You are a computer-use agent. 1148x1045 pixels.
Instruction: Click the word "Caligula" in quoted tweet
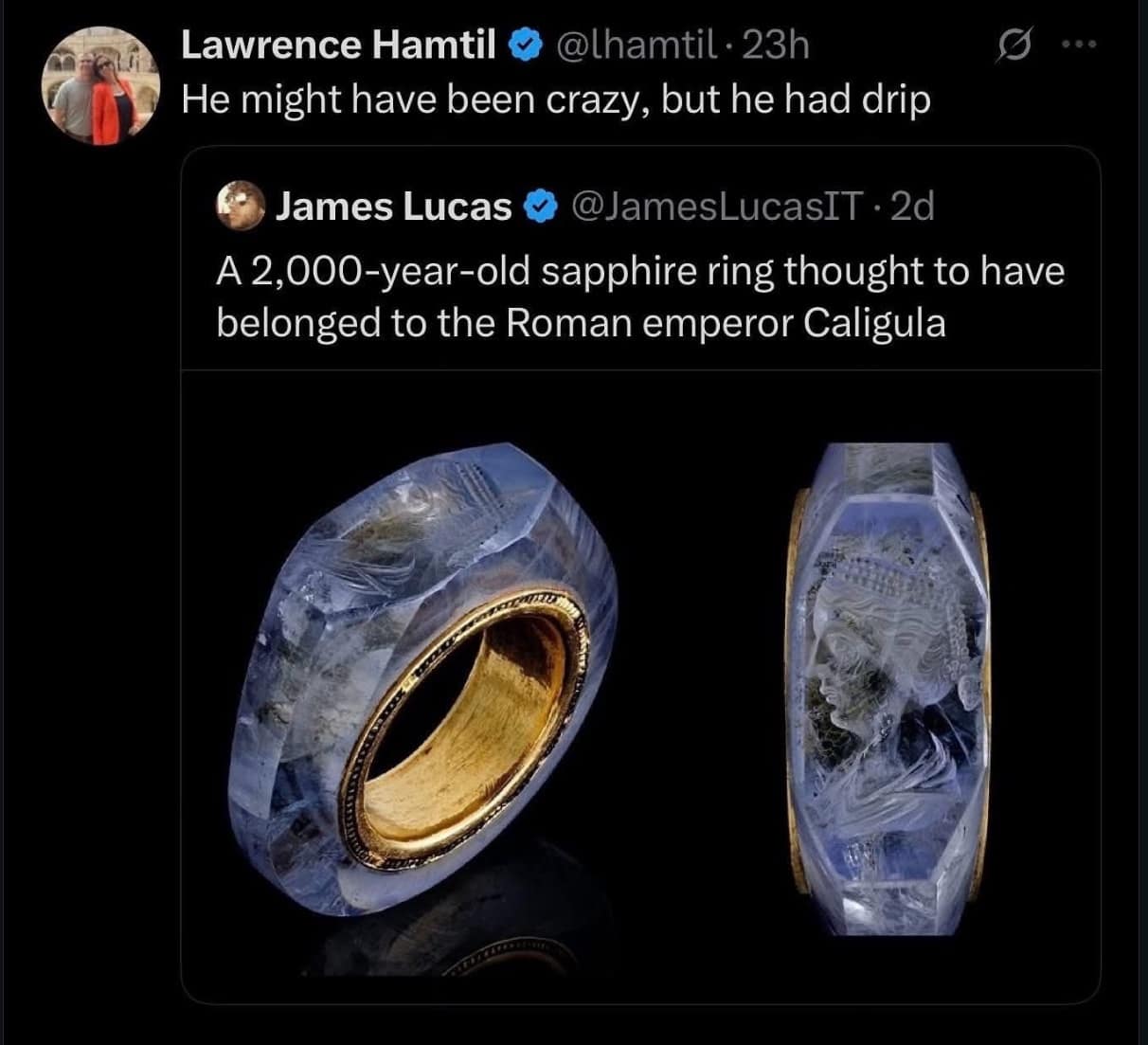[874, 323]
